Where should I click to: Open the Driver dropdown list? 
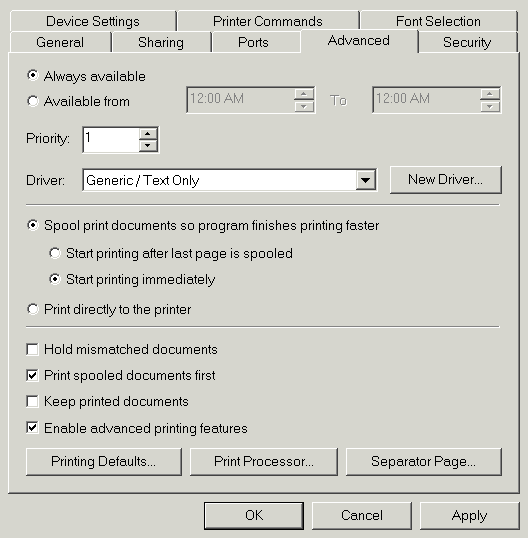point(365,180)
